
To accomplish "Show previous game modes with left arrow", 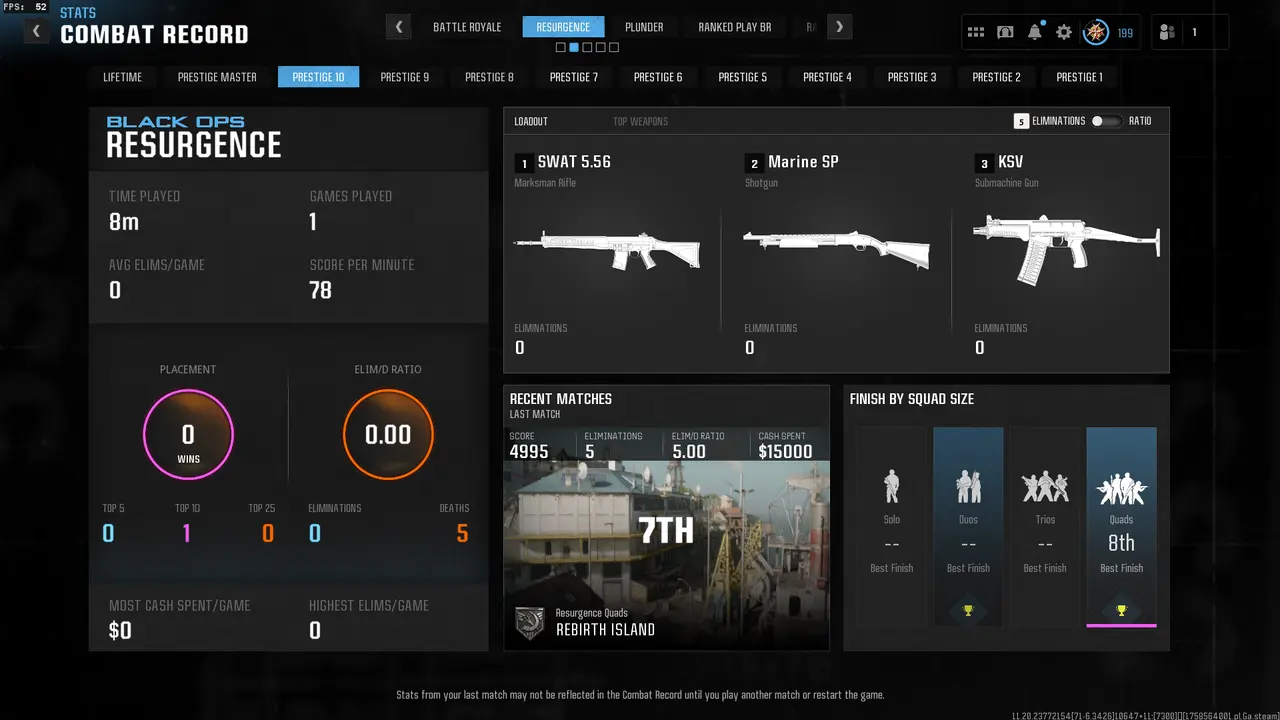I will tap(399, 27).
